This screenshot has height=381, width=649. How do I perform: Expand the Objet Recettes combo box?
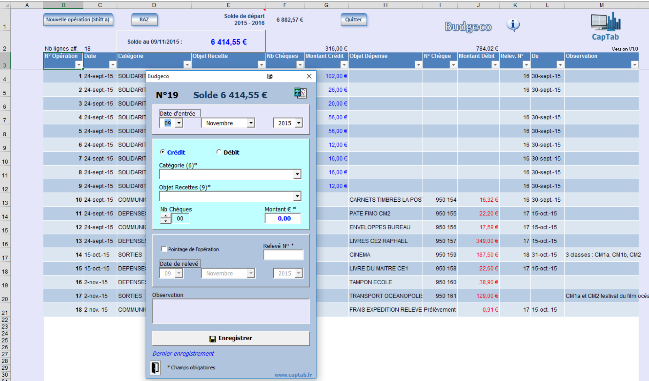coord(297,196)
